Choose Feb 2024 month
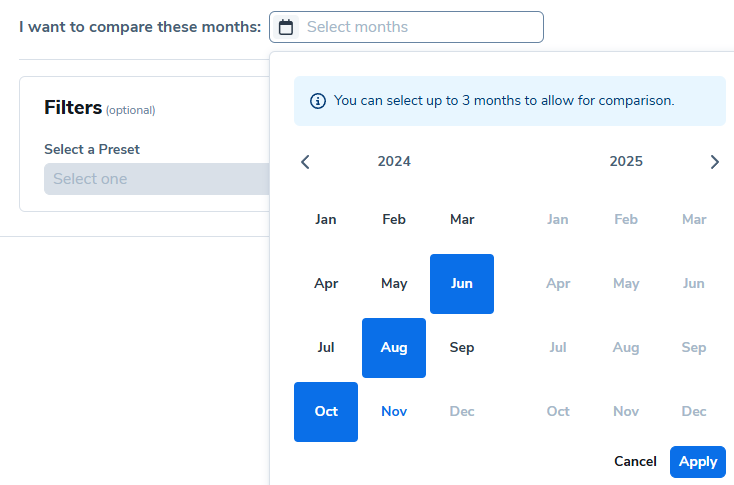 tap(394, 220)
